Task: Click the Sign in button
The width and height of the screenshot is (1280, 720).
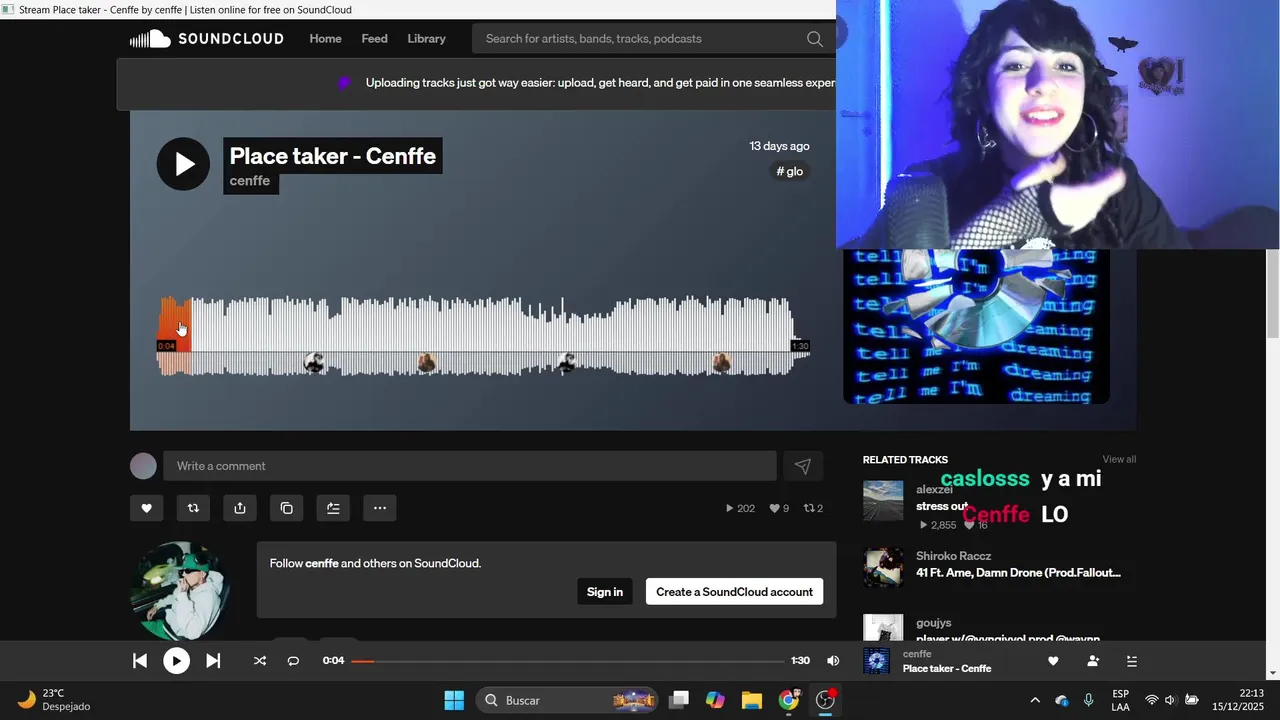Action: 604,592
